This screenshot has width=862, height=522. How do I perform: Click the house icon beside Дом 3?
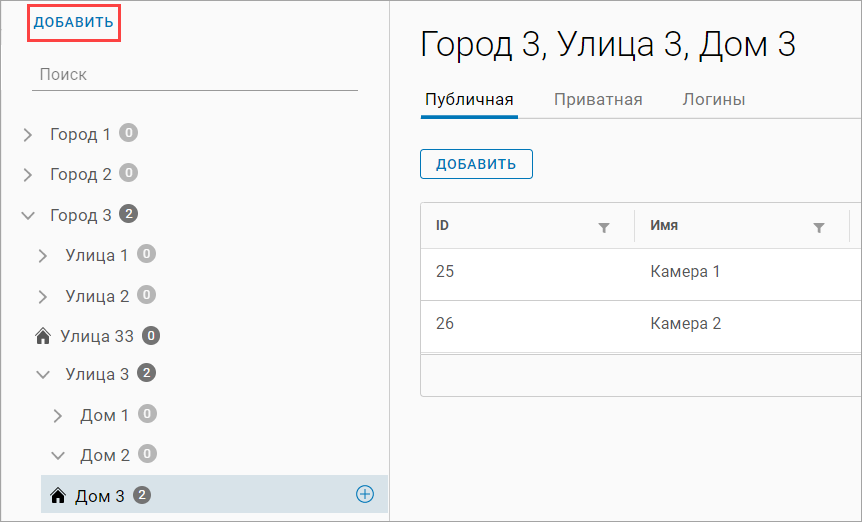57,495
